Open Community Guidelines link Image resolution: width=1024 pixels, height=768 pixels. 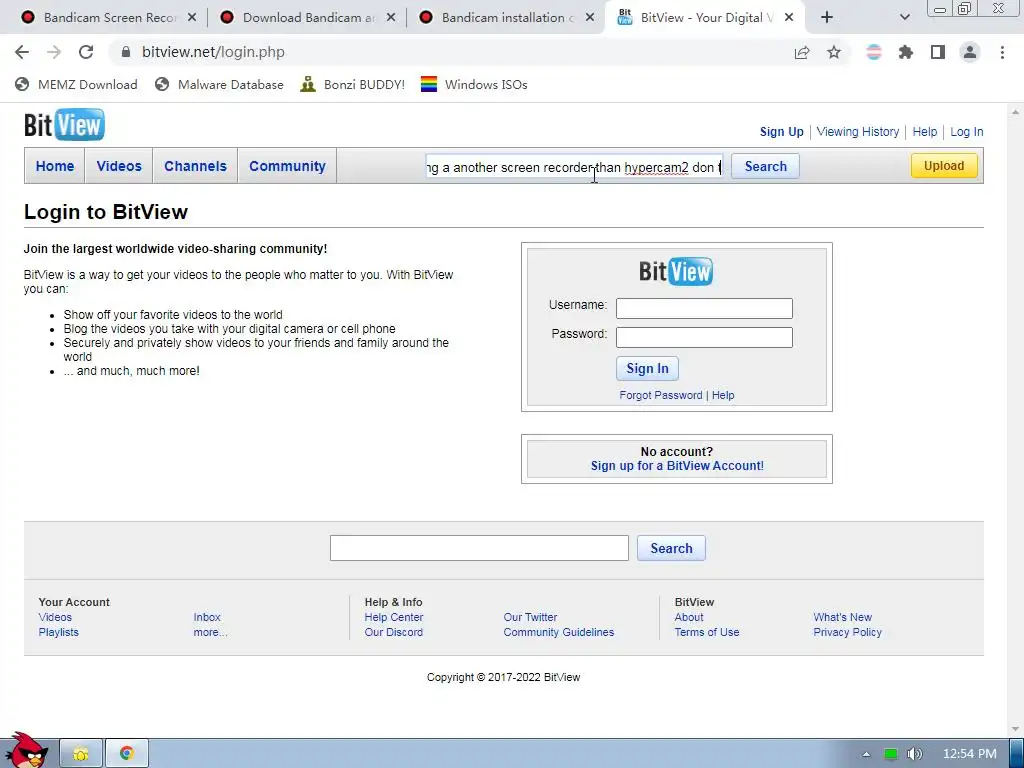point(559,632)
